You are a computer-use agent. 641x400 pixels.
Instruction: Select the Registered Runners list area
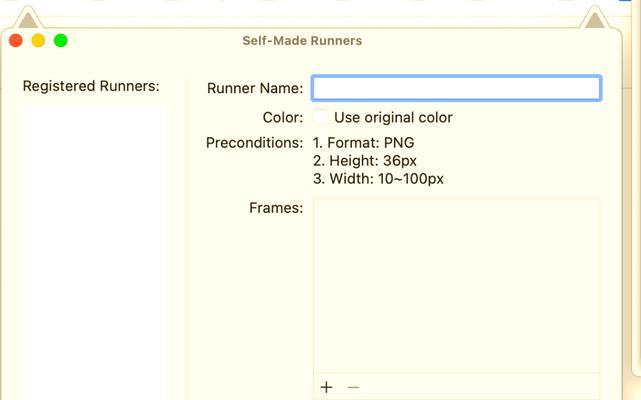pos(94,252)
